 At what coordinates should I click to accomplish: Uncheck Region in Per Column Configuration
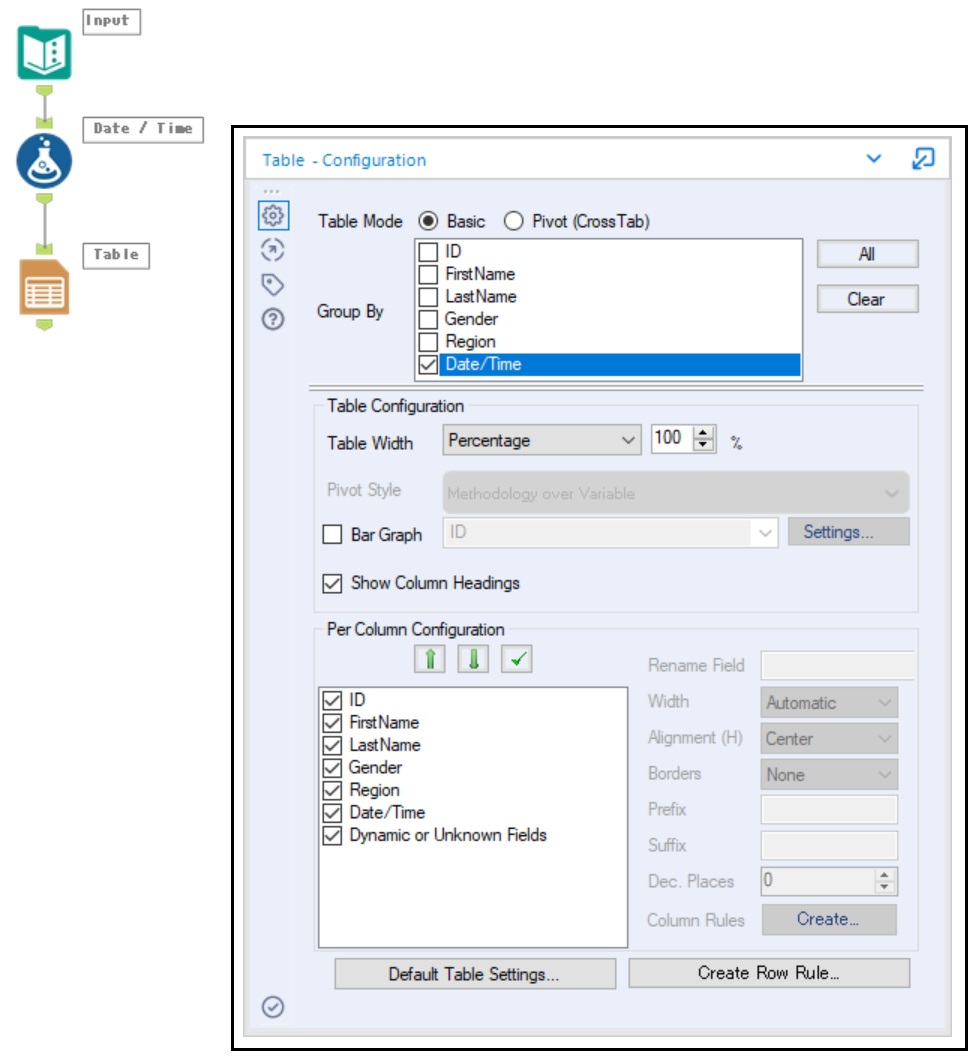(333, 790)
